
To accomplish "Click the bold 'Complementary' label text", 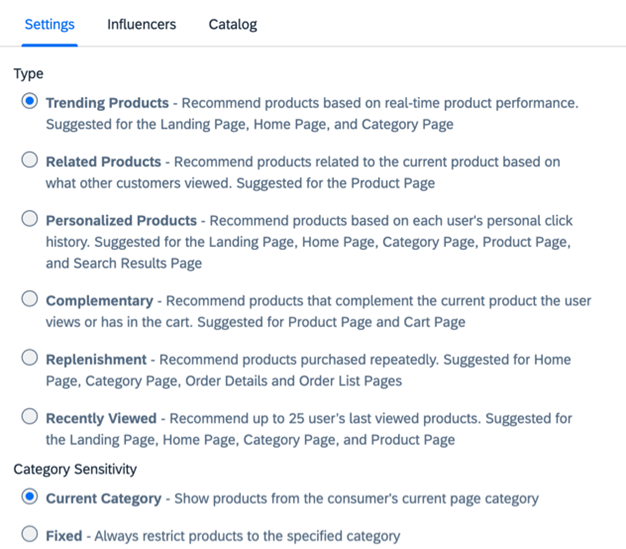I will click(x=99, y=301).
